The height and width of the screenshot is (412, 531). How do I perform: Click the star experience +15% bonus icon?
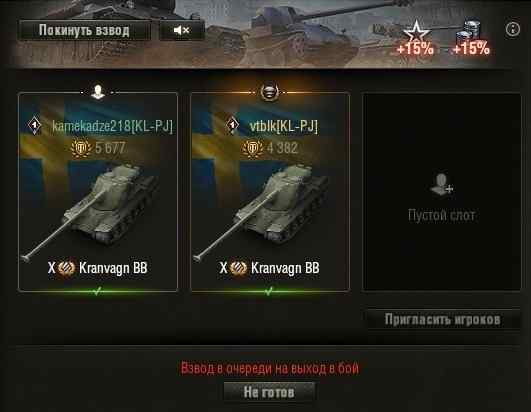[x=416, y=38]
